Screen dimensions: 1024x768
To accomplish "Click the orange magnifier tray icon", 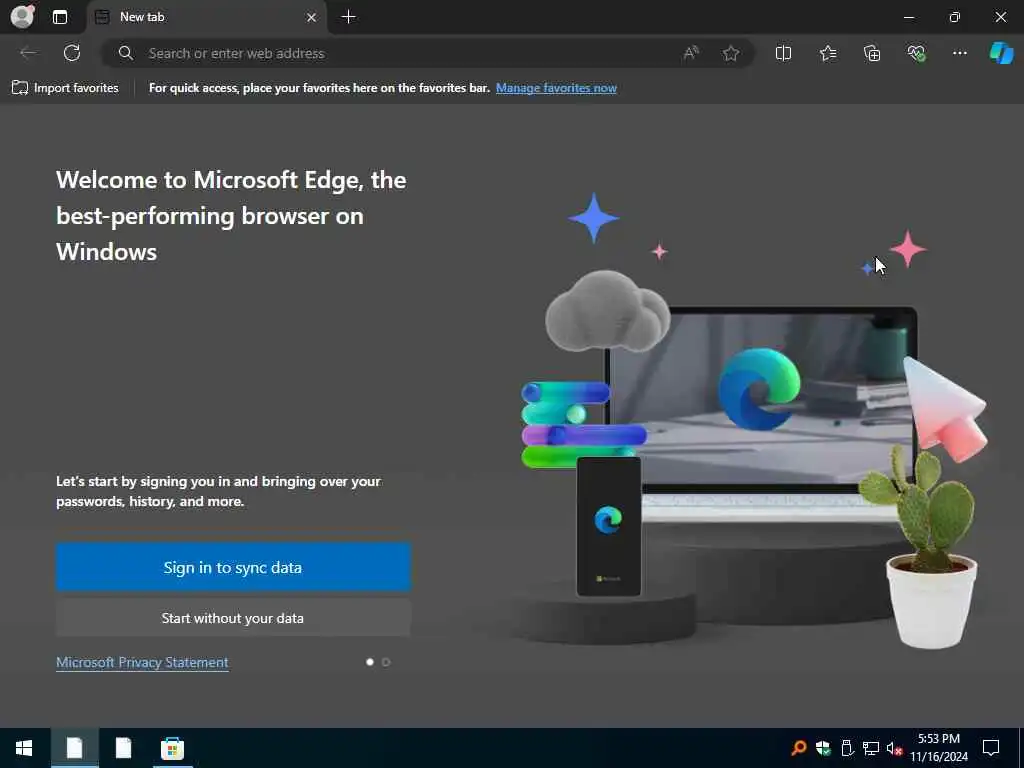I will click(x=798, y=748).
